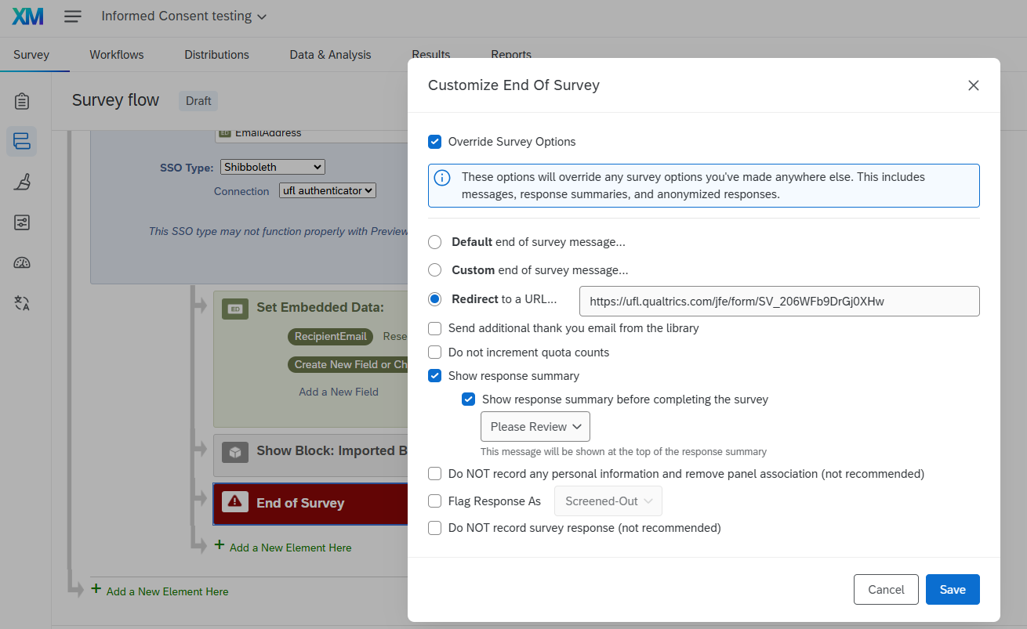
Task: Click the RecipientEmail field pill
Action: click(x=330, y=337)
